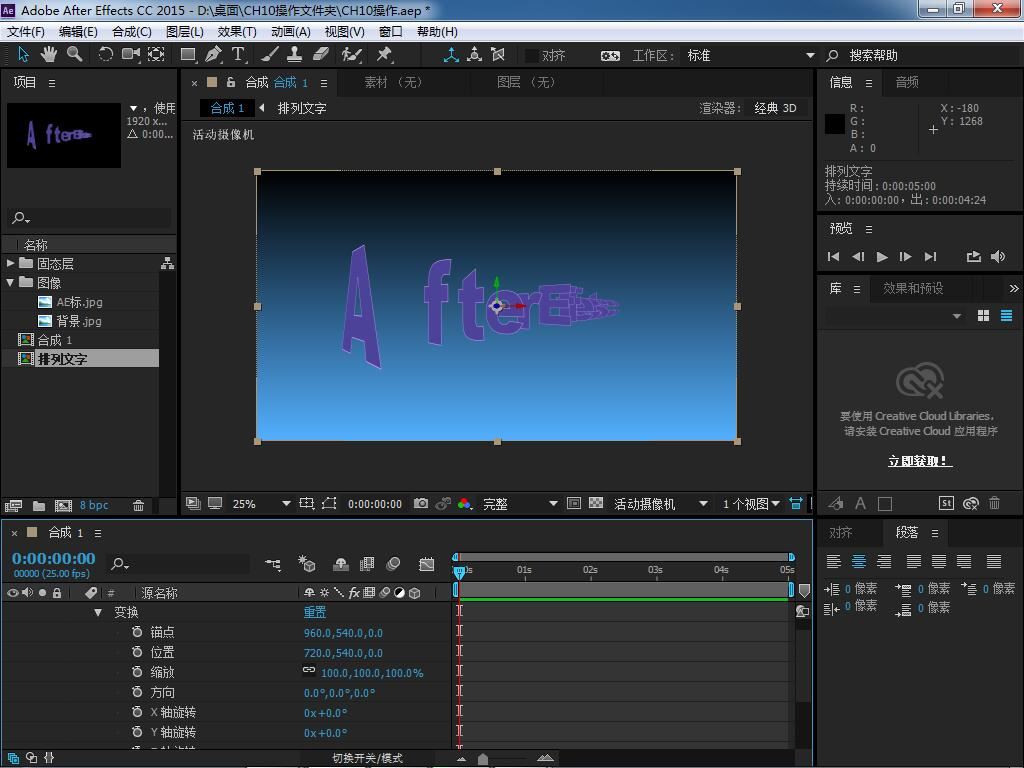
Task: Click the new composition icon in Project panel
Action: point(63,505)
